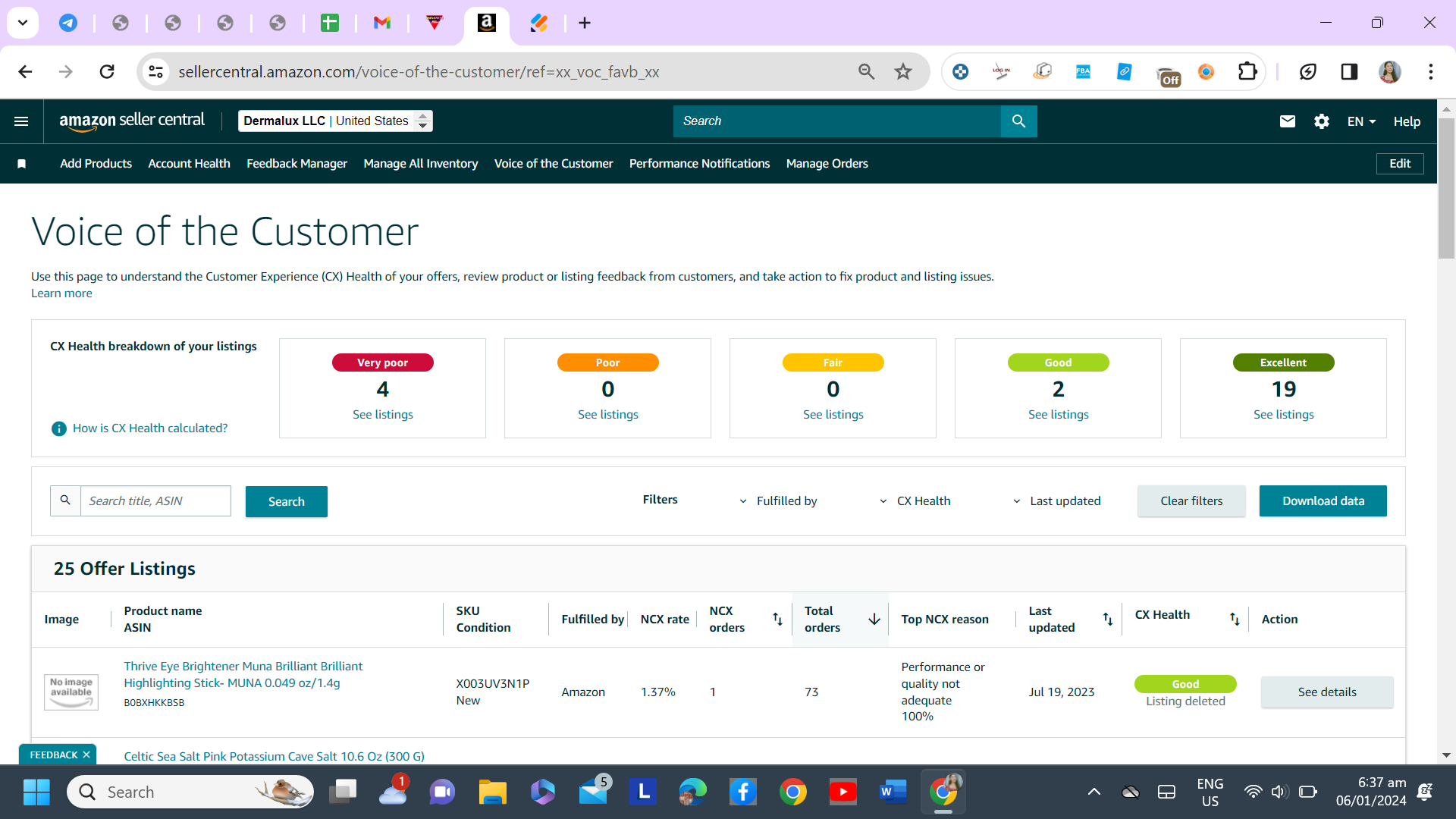Open the tab search dropdown arrow
Image resolution: width=1456 pixels, height=819 pixels.
click(23, 23)
